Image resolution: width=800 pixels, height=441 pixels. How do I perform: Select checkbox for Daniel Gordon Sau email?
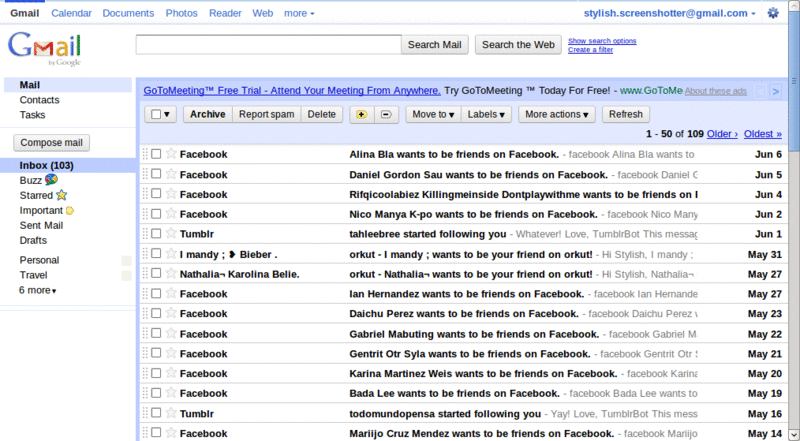click(156, 174)
